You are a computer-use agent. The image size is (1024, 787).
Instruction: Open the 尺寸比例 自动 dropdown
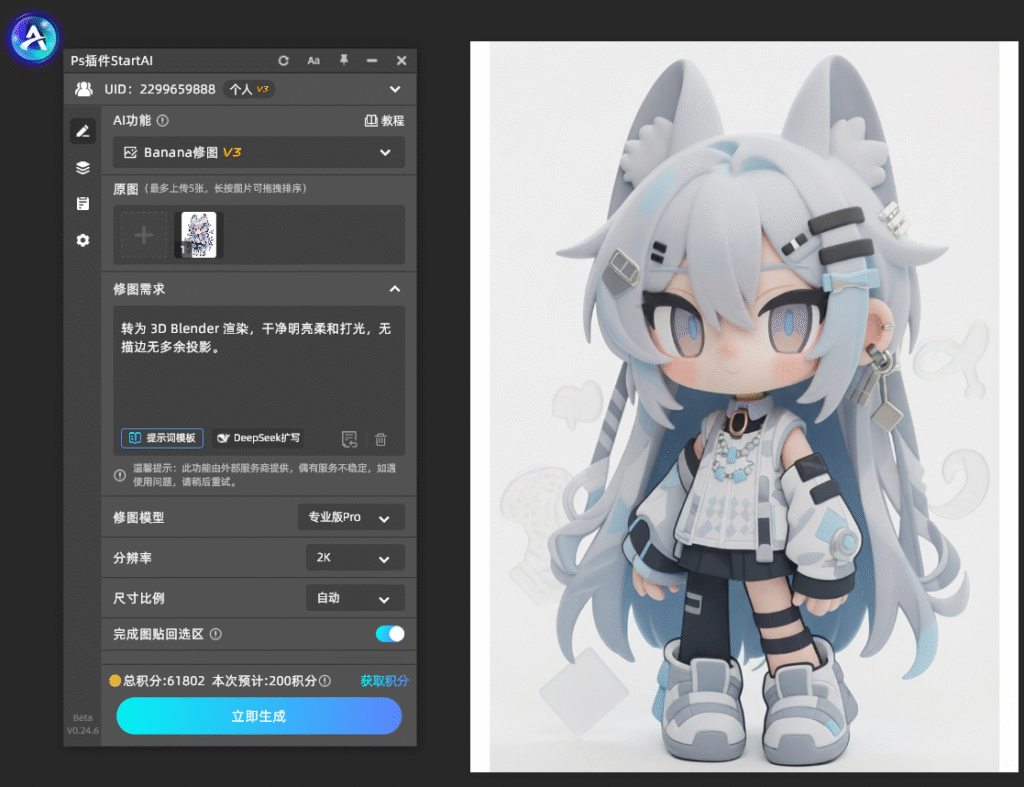[x=355, y=598]
